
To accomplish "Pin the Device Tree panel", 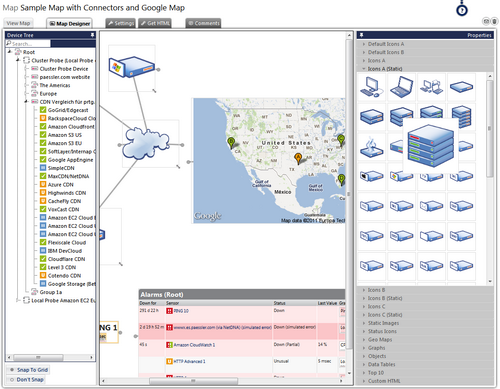I will tap(92, 35).
